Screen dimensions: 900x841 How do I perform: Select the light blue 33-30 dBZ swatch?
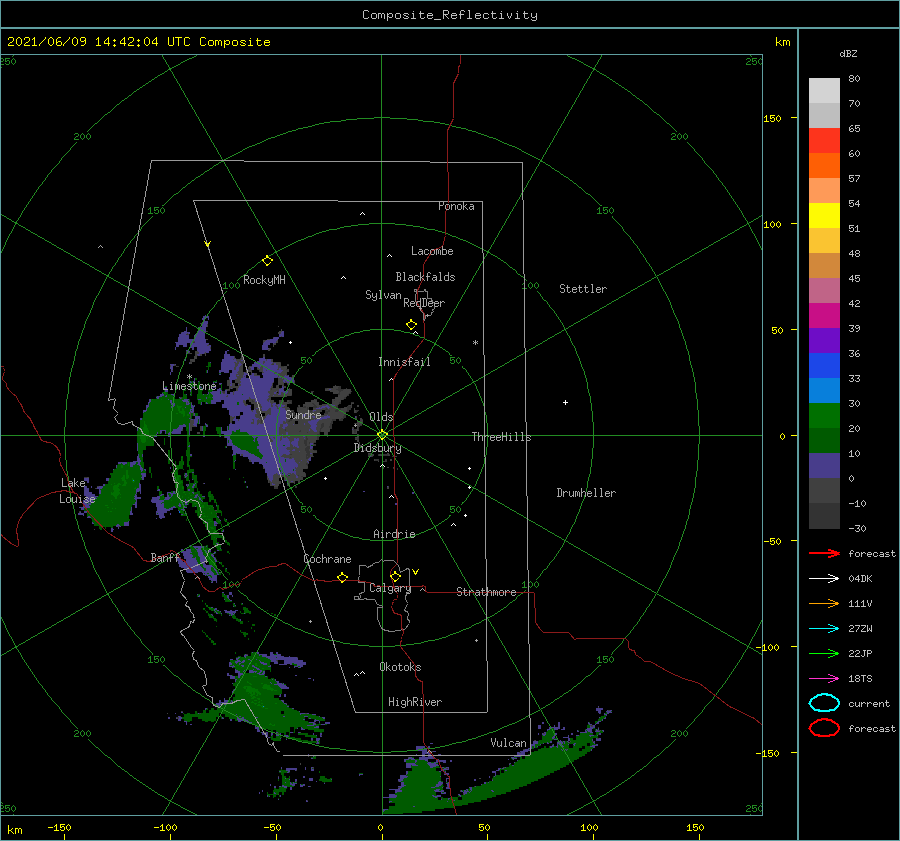(824, 391)
